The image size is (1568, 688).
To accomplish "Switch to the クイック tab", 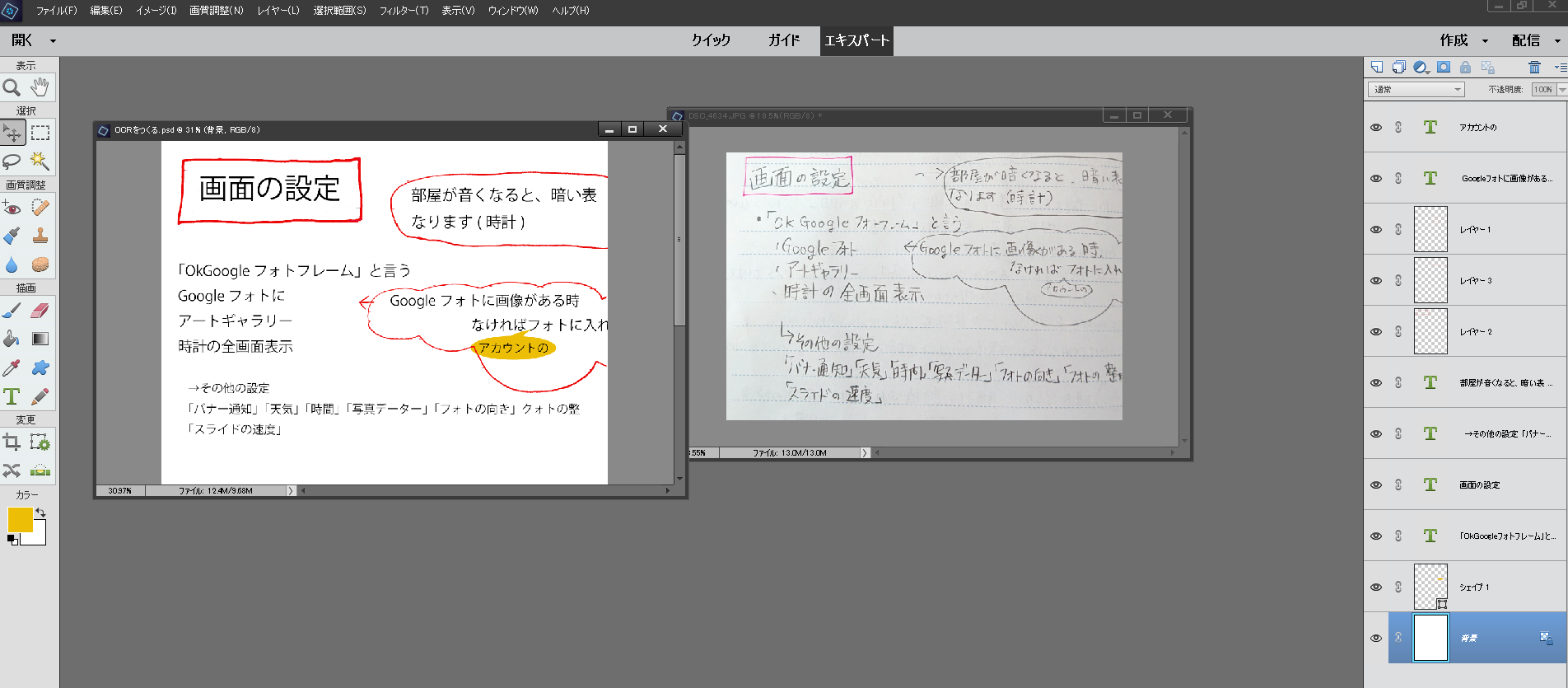I will click(x=711, y=40).
